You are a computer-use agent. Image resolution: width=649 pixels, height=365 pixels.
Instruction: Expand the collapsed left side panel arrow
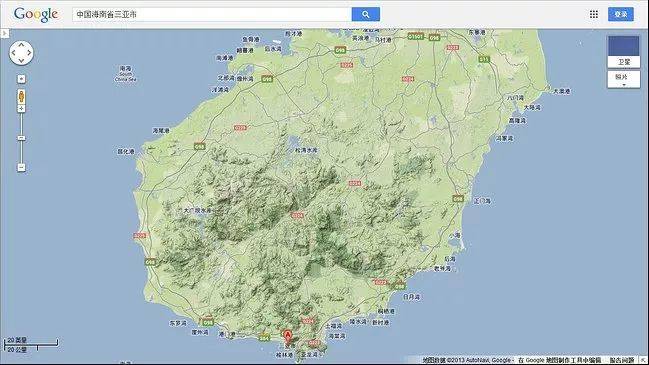[4, 33]
